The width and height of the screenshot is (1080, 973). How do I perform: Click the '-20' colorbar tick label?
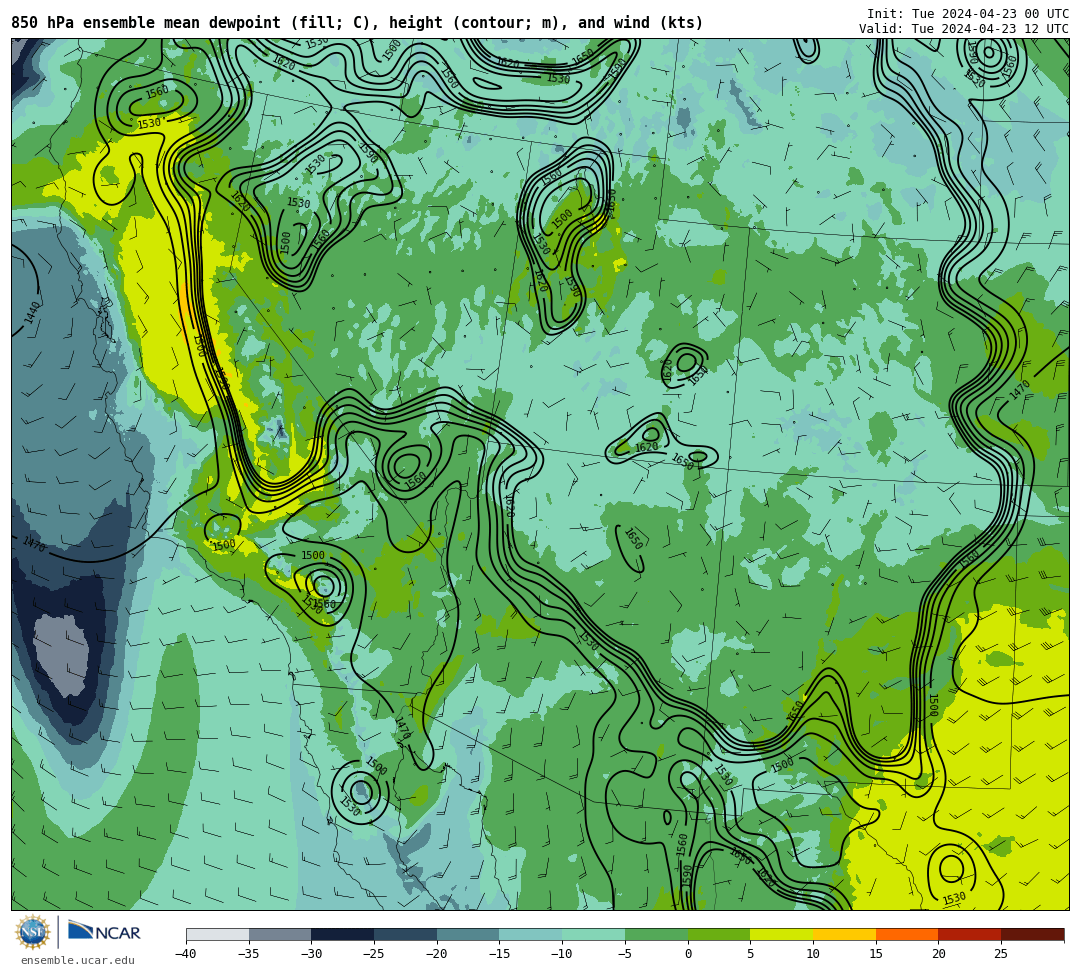point(437,954)
